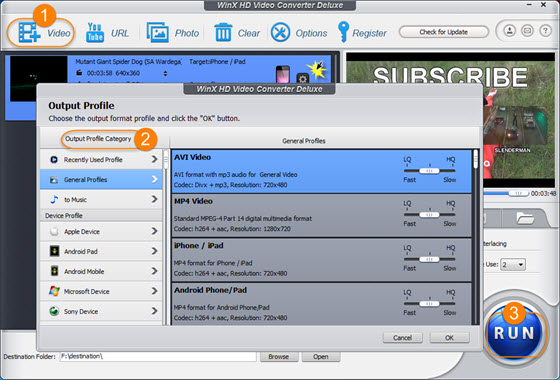Image resolution: width=560 pixels, height=380 pixels.
Task: Select the AVI Video profile
Action: pyautogui.click(x=321, y=171)
